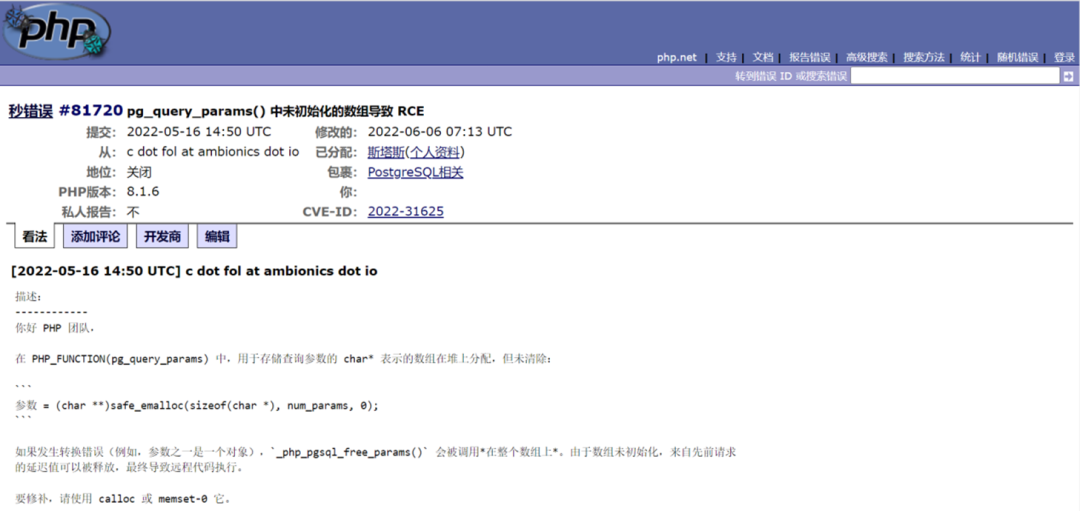Click reporter email in metadata table
Screen dimensions: 1080x511
coord(213,152)
